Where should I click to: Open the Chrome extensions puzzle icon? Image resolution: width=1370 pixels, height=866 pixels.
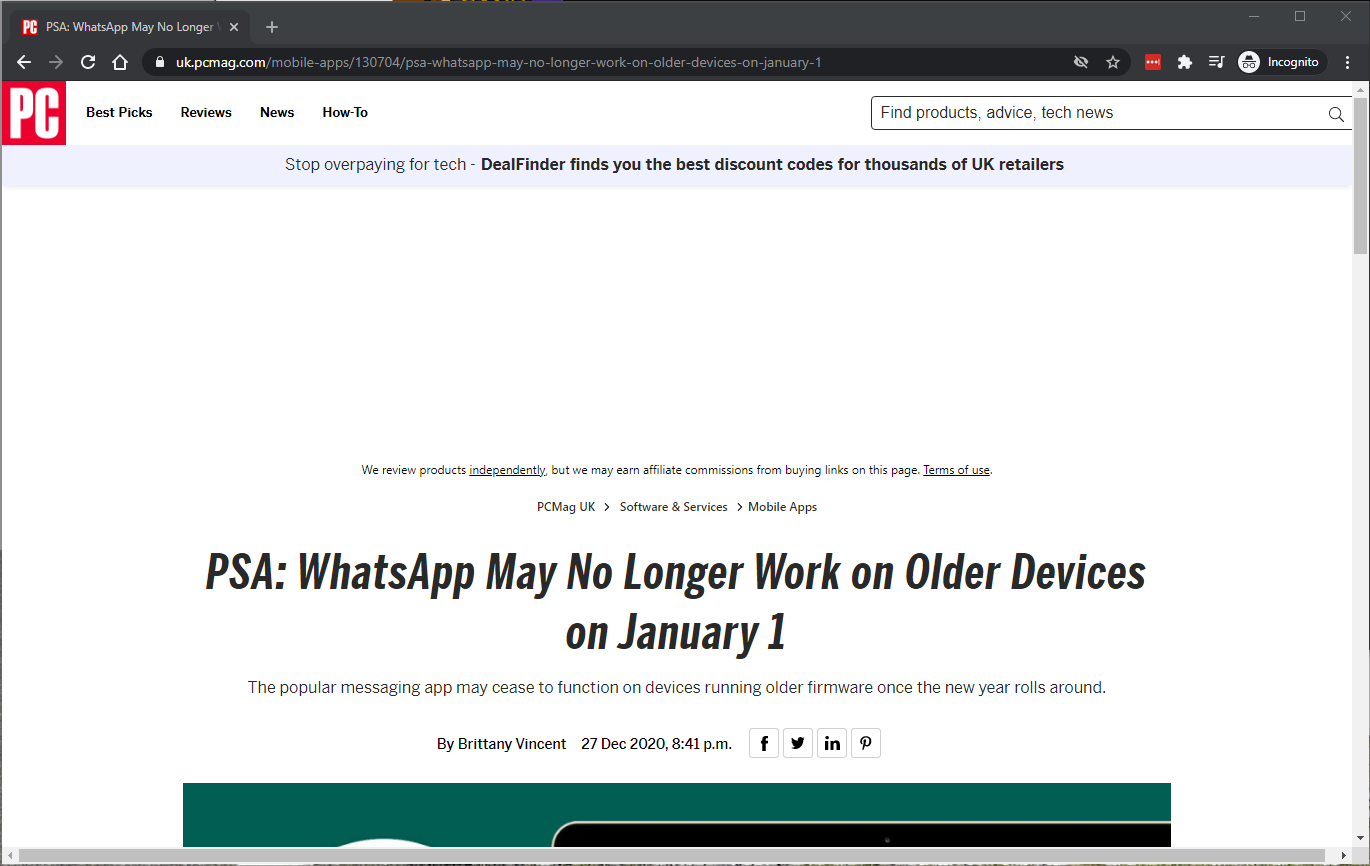pyautogui.click(x=1185, y=62)
